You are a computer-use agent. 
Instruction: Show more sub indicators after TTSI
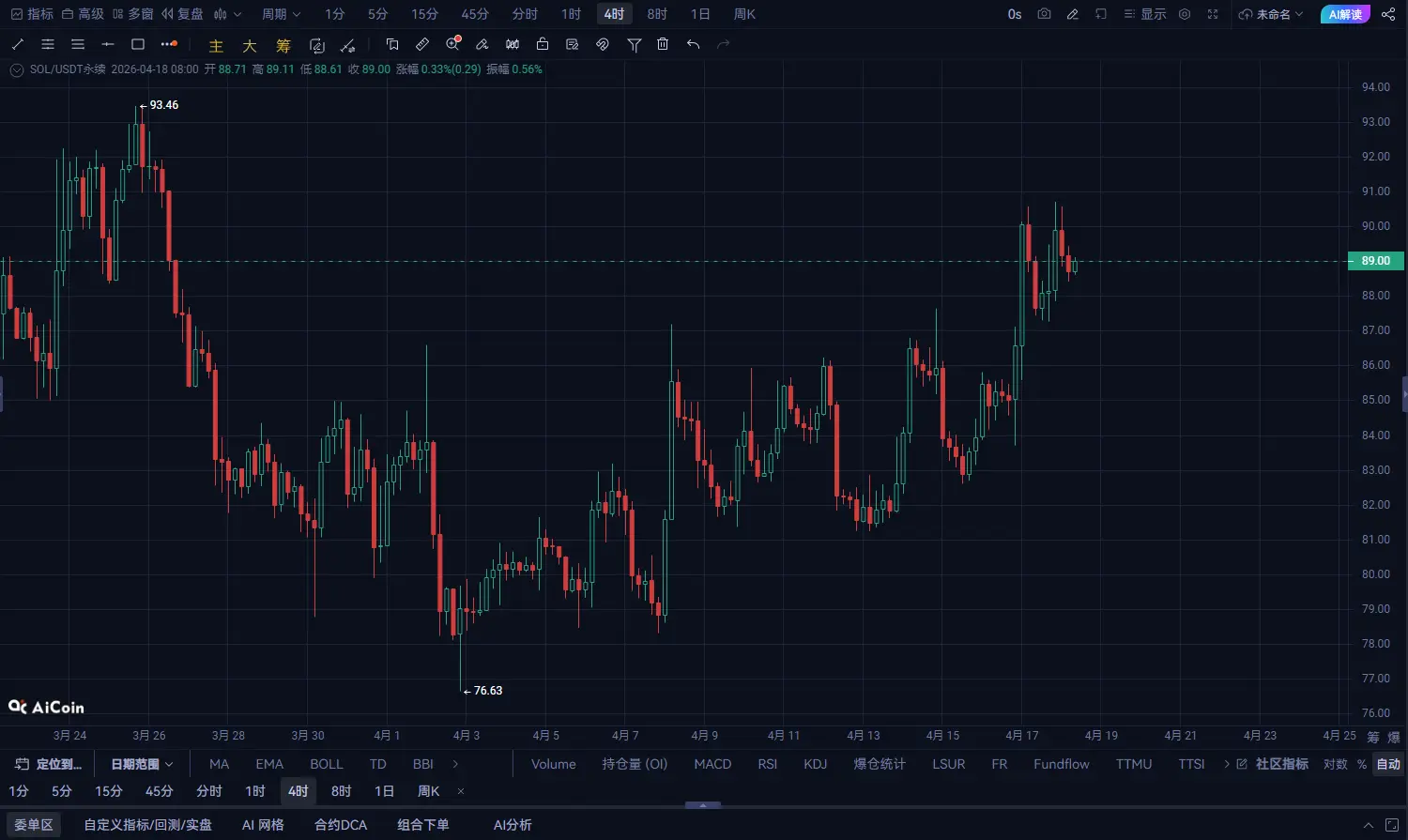1226,764
